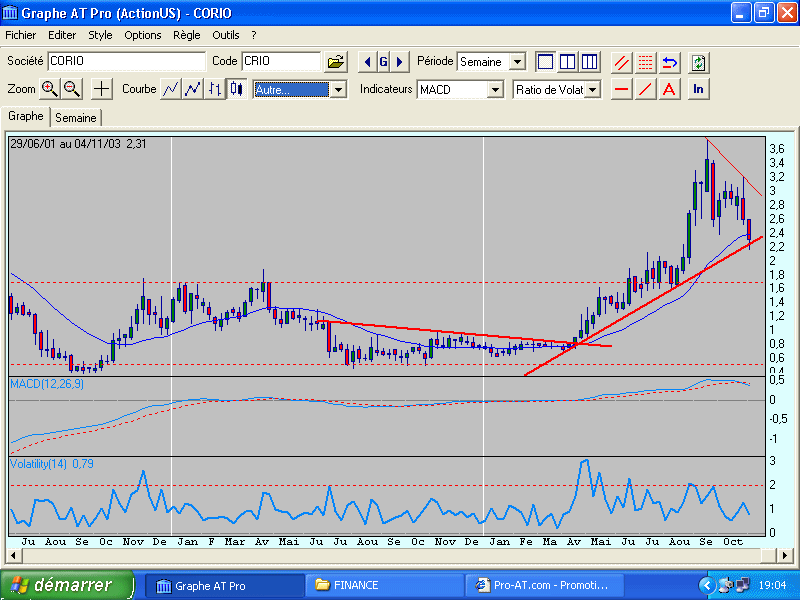Click the red dotted grid icon

click(x=645, y=63)
